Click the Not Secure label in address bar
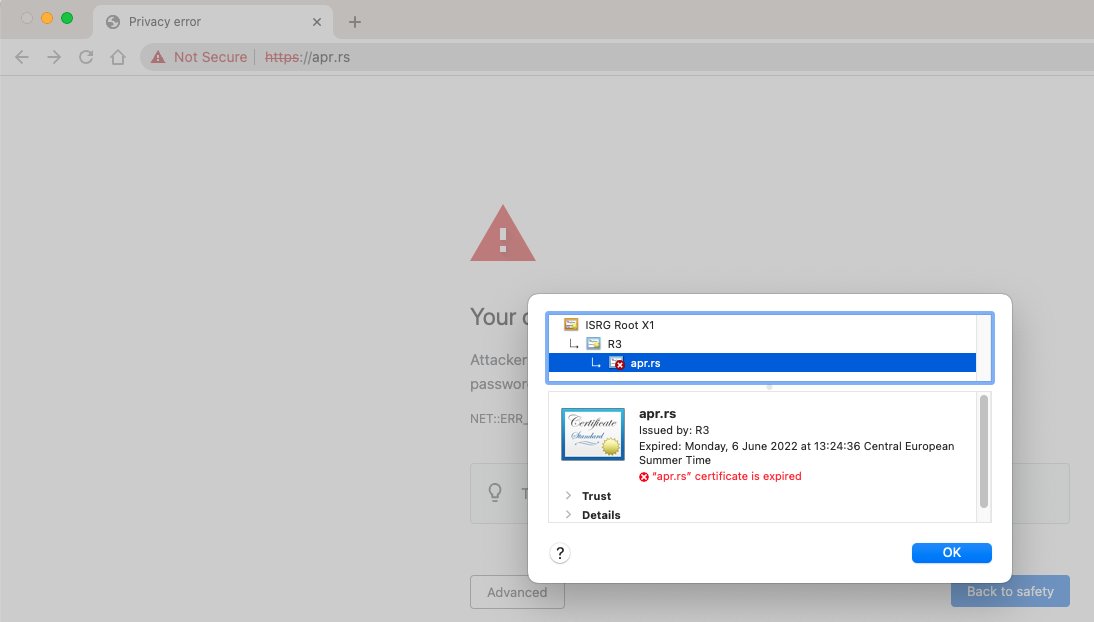Viewport: 1094px width, 622px height. (x=211, y=57)
